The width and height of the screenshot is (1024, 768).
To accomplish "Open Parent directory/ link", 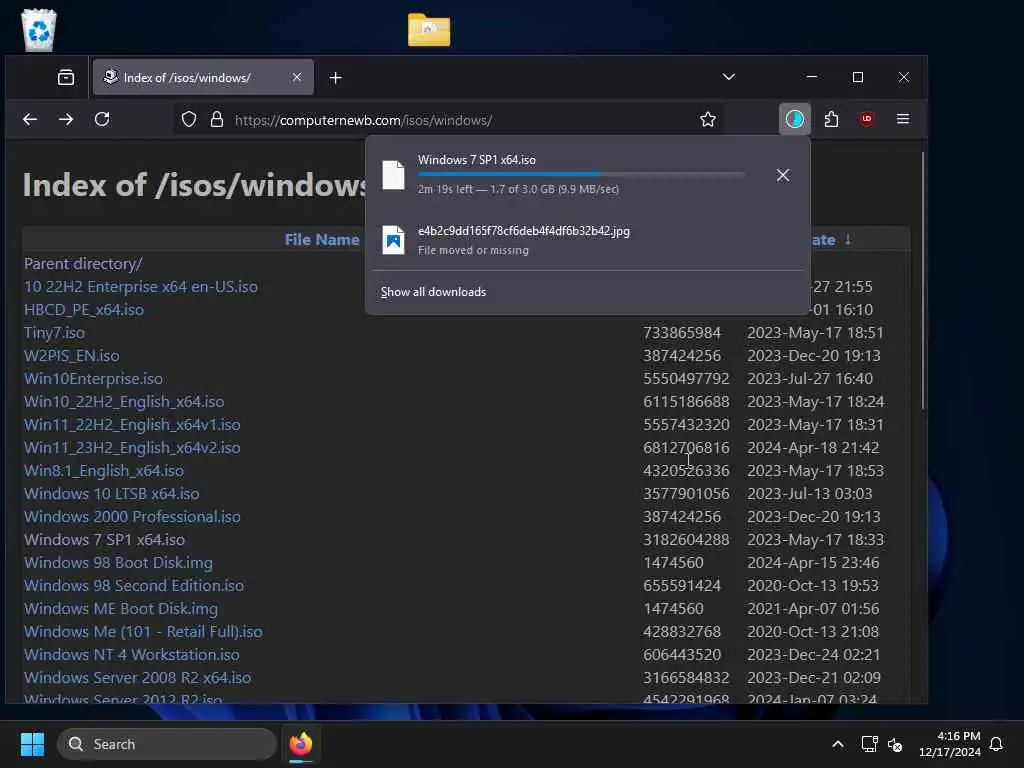I will point(83,263).
